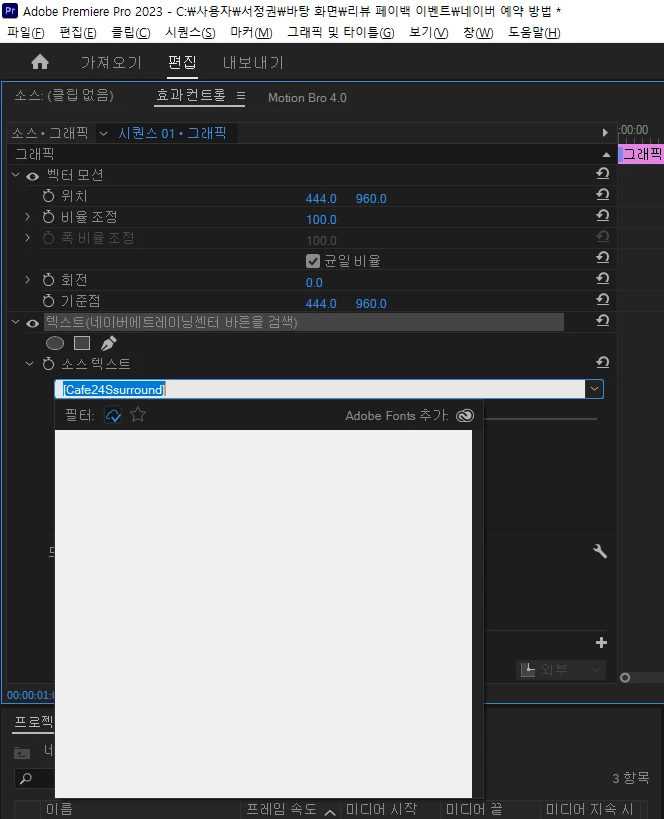The width and height of the screenshot is (664, 819).
Task: Select the pink 그래픽 clip in timeline
Action: (641, 154)
